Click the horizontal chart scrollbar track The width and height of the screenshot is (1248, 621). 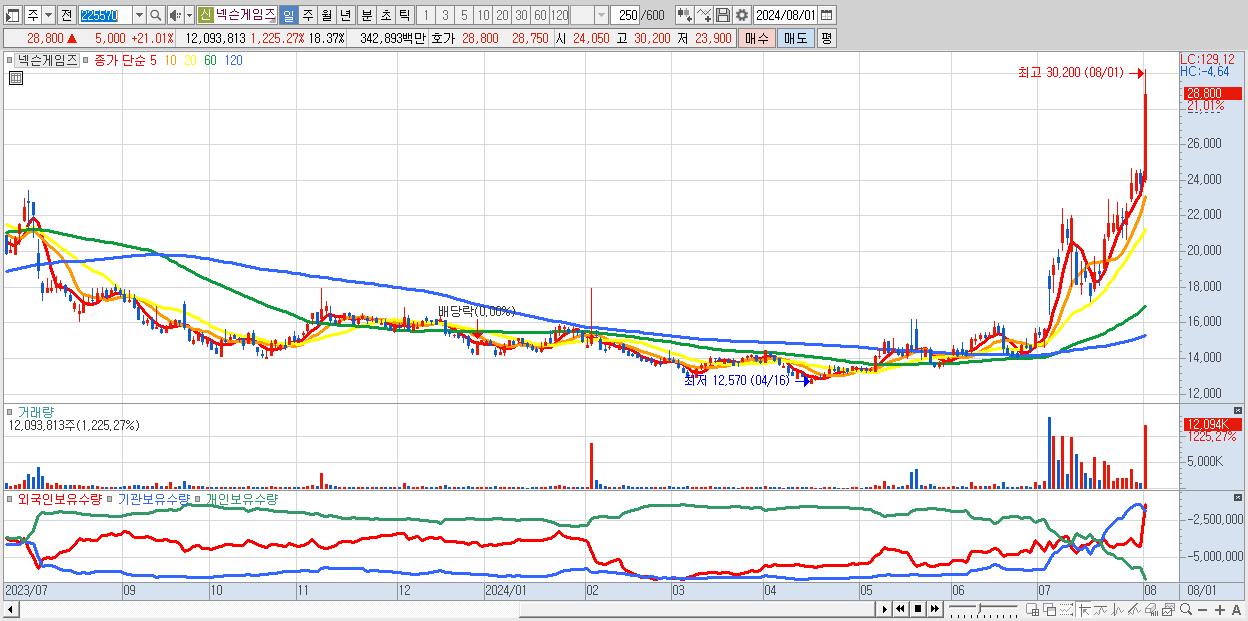click(445, 610)
